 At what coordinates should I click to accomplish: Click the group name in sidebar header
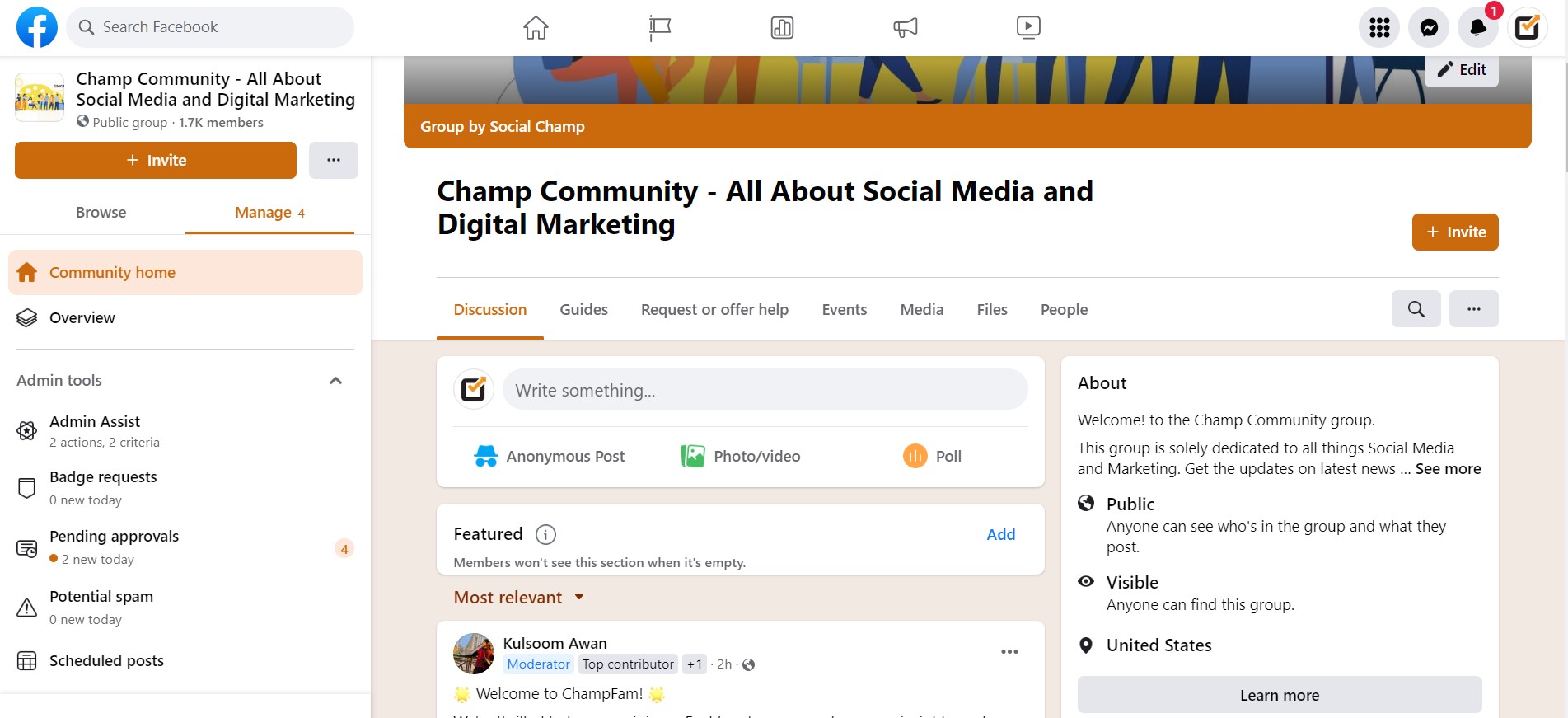pyautogui.click(x=216, y=89)
